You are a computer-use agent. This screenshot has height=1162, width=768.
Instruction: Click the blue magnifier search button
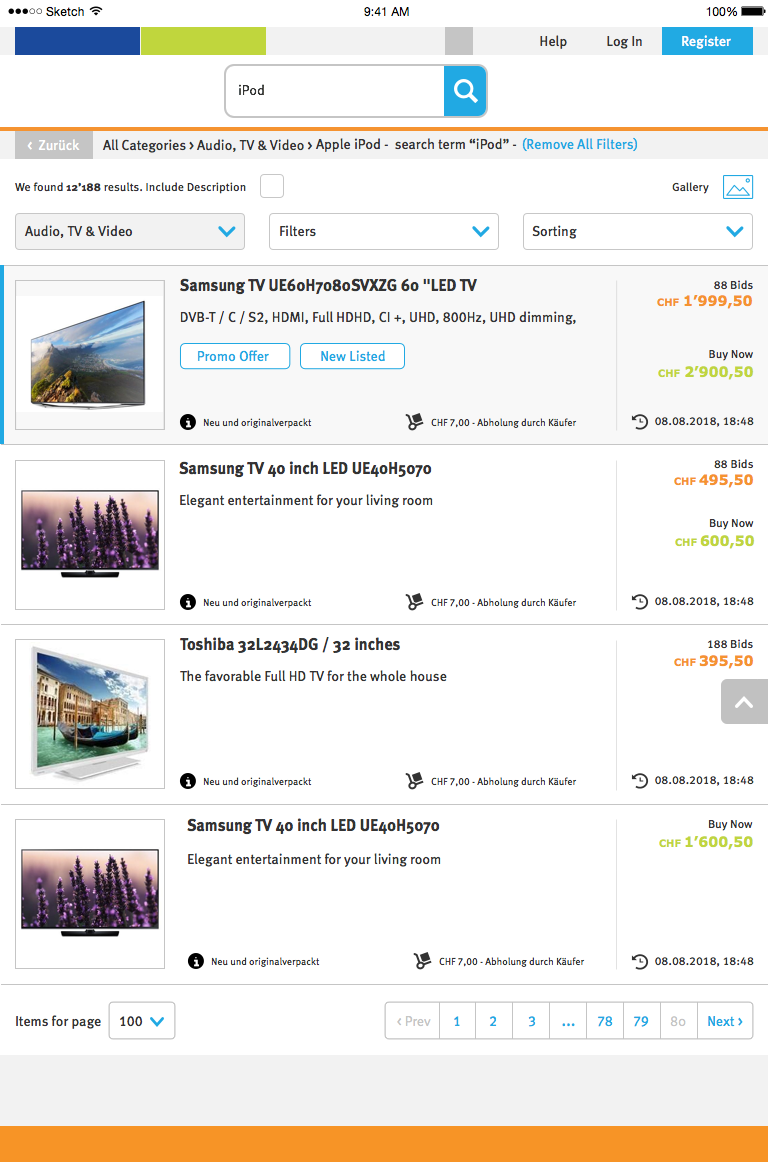point(465,90)
